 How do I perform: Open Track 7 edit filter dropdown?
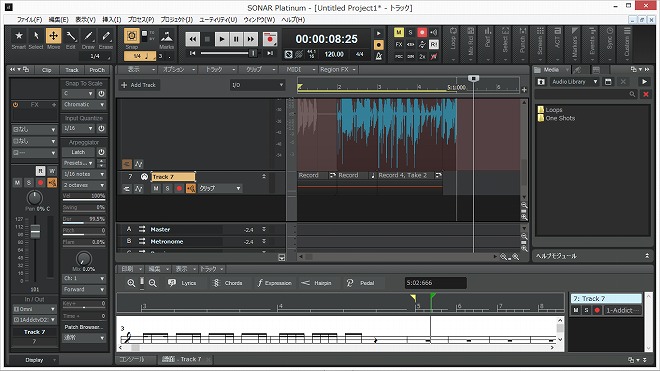point(220,188)
